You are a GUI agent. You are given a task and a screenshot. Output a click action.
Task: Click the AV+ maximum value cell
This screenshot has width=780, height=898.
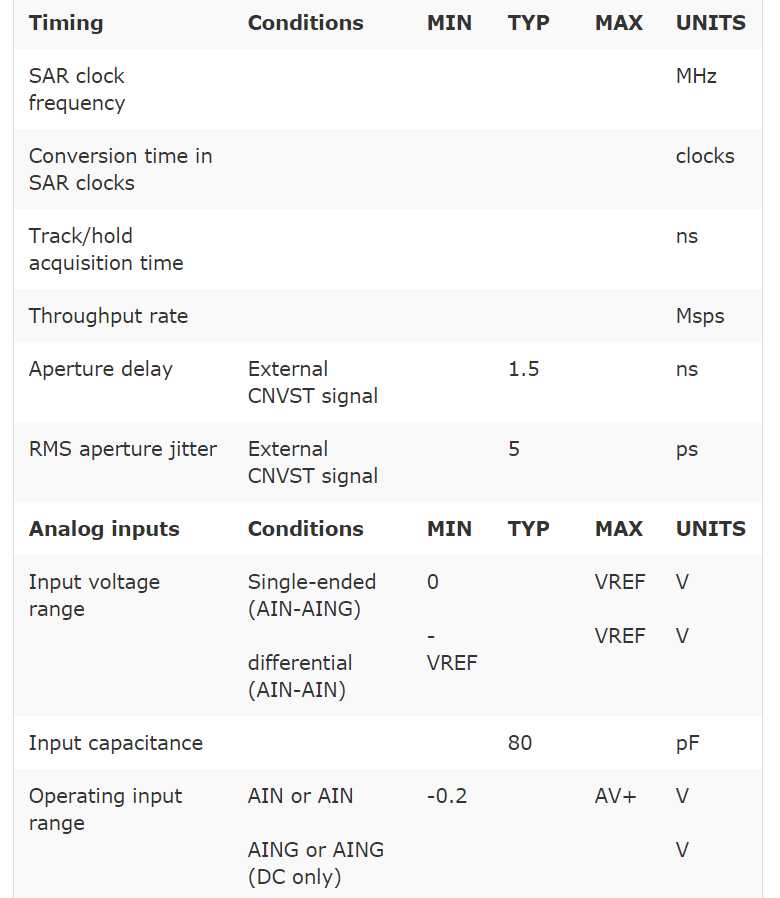point(615,796)
